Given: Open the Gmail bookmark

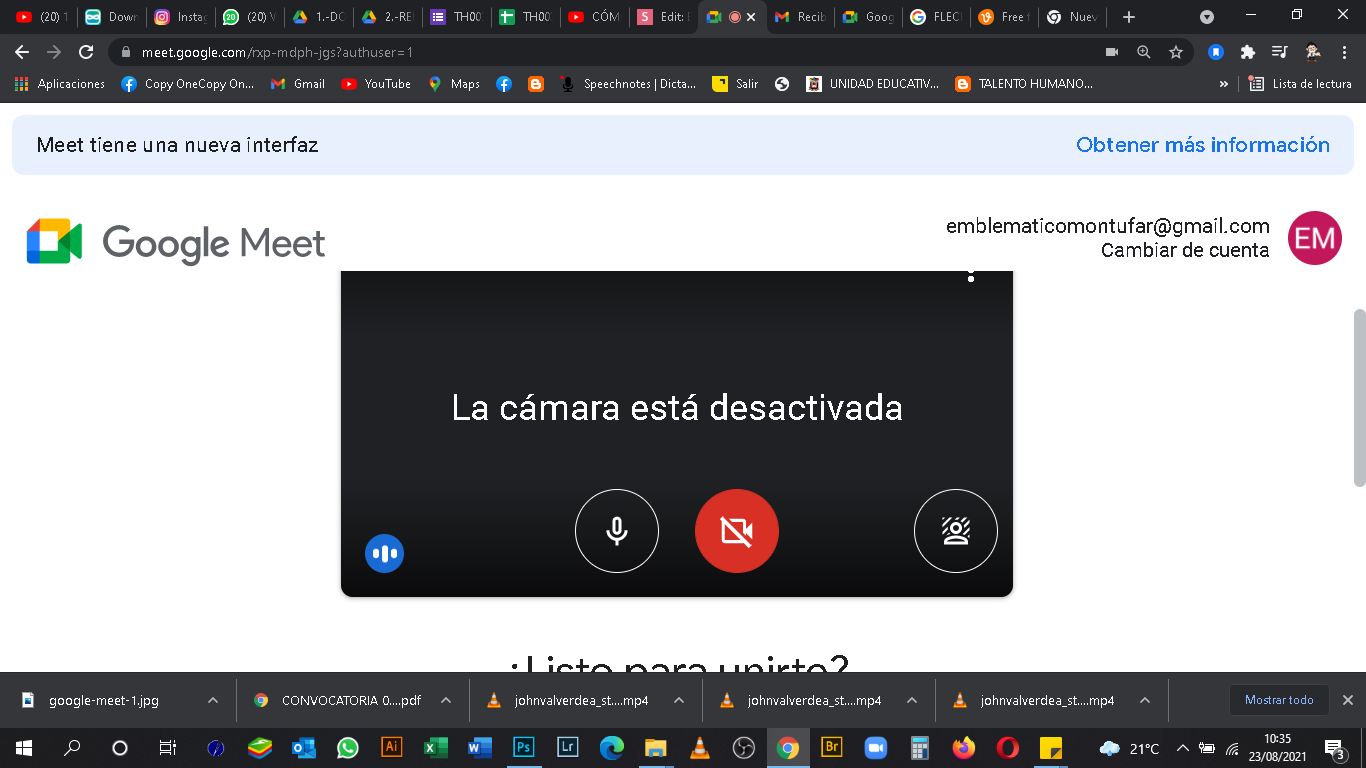Looking at the screenshot, I should point(298,84).
